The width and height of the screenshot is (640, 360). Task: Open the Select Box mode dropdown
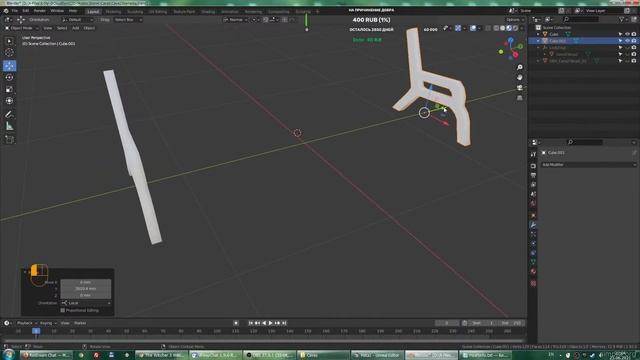click(x=128, y=20)
